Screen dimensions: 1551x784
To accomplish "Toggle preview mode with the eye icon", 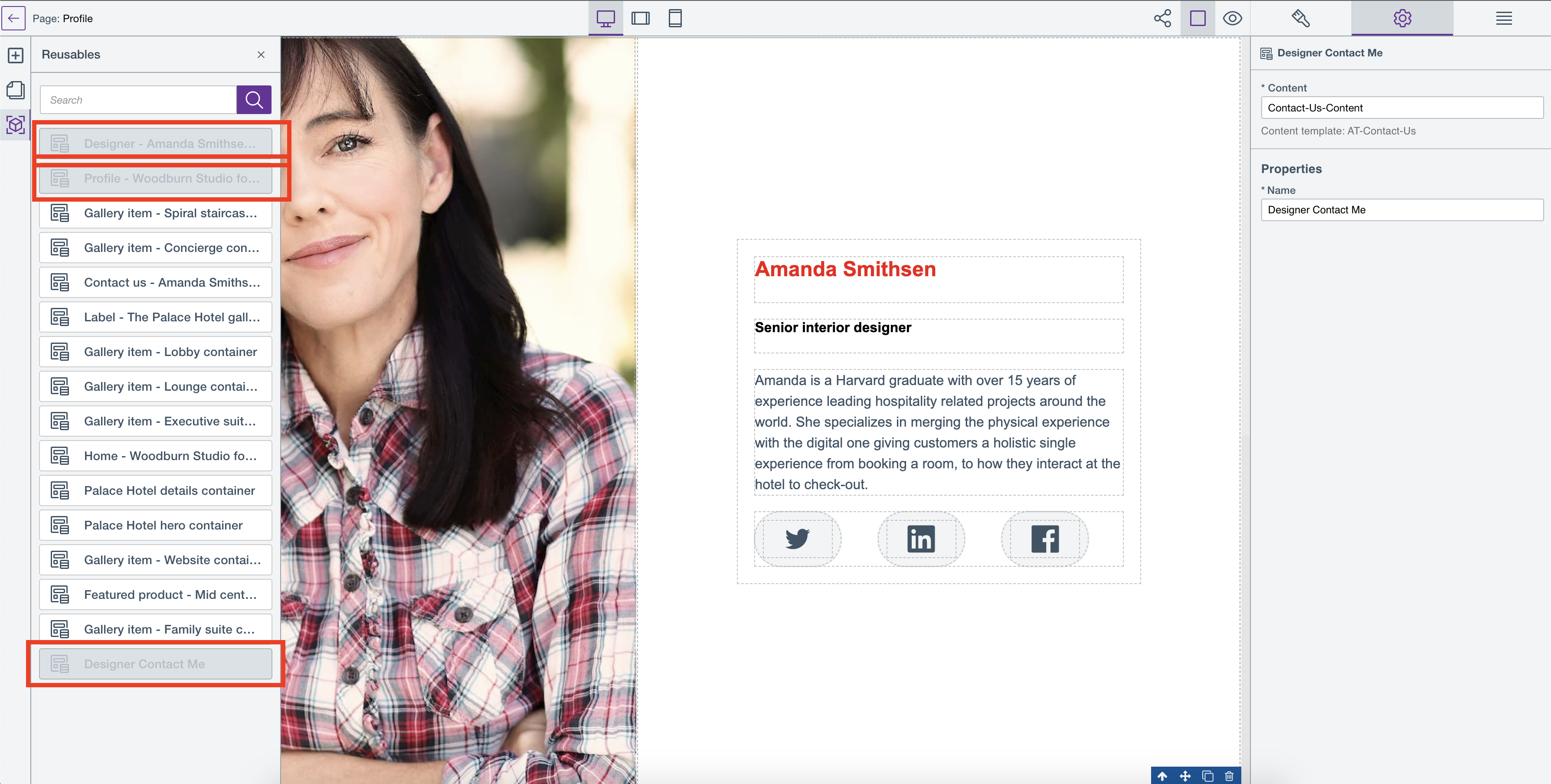I will (x=1232, y=18).
